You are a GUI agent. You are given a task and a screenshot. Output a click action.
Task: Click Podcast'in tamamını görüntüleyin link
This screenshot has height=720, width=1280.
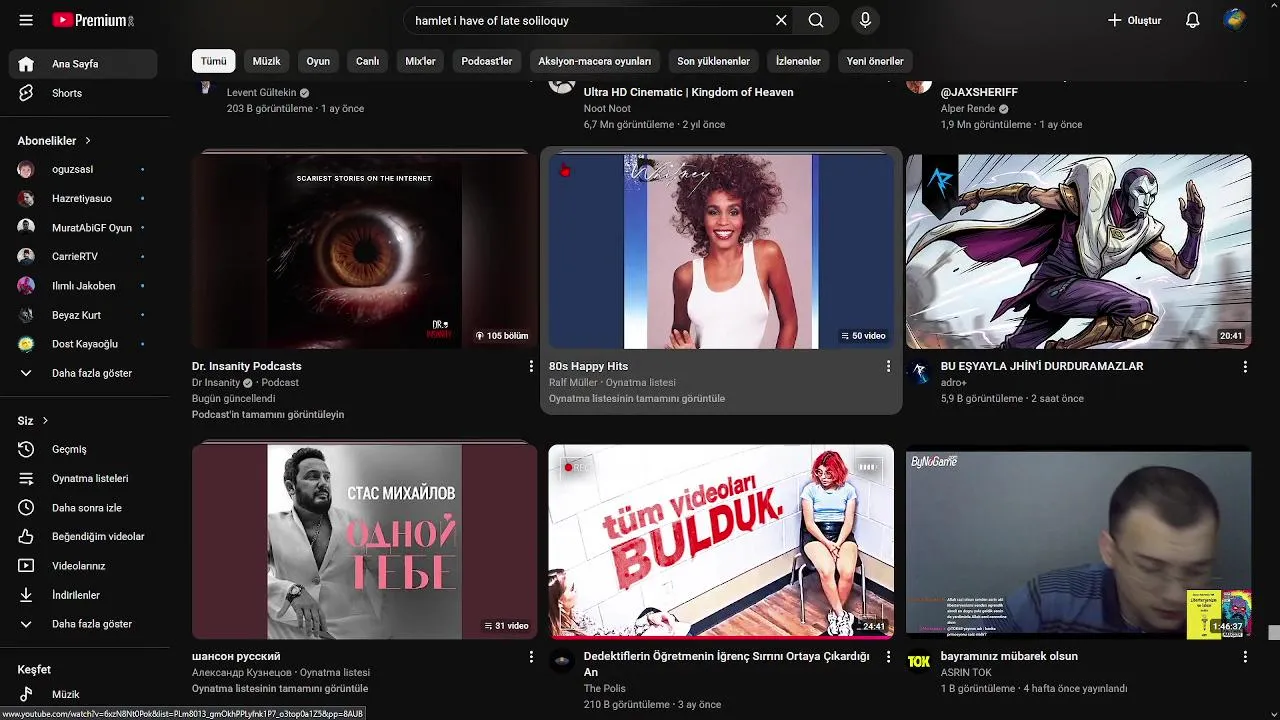pyautogui.click(x=268, y=415)
